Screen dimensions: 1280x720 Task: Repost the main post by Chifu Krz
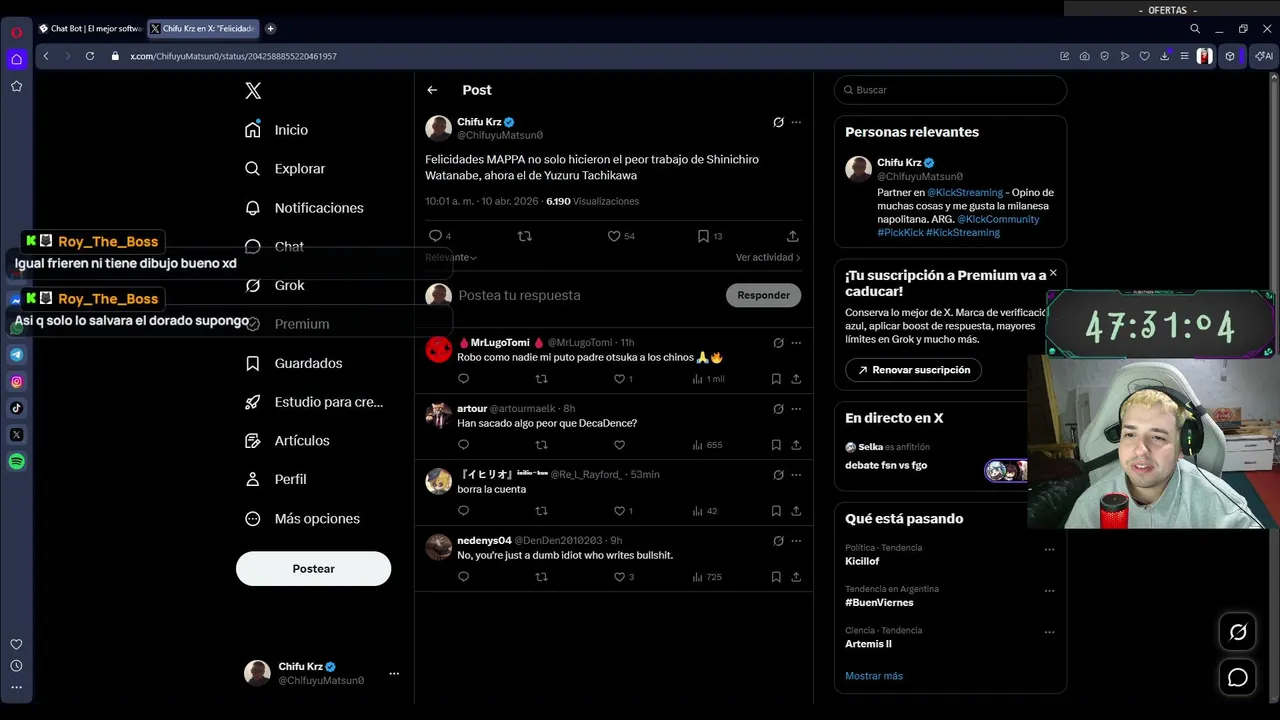coord(524,236)
